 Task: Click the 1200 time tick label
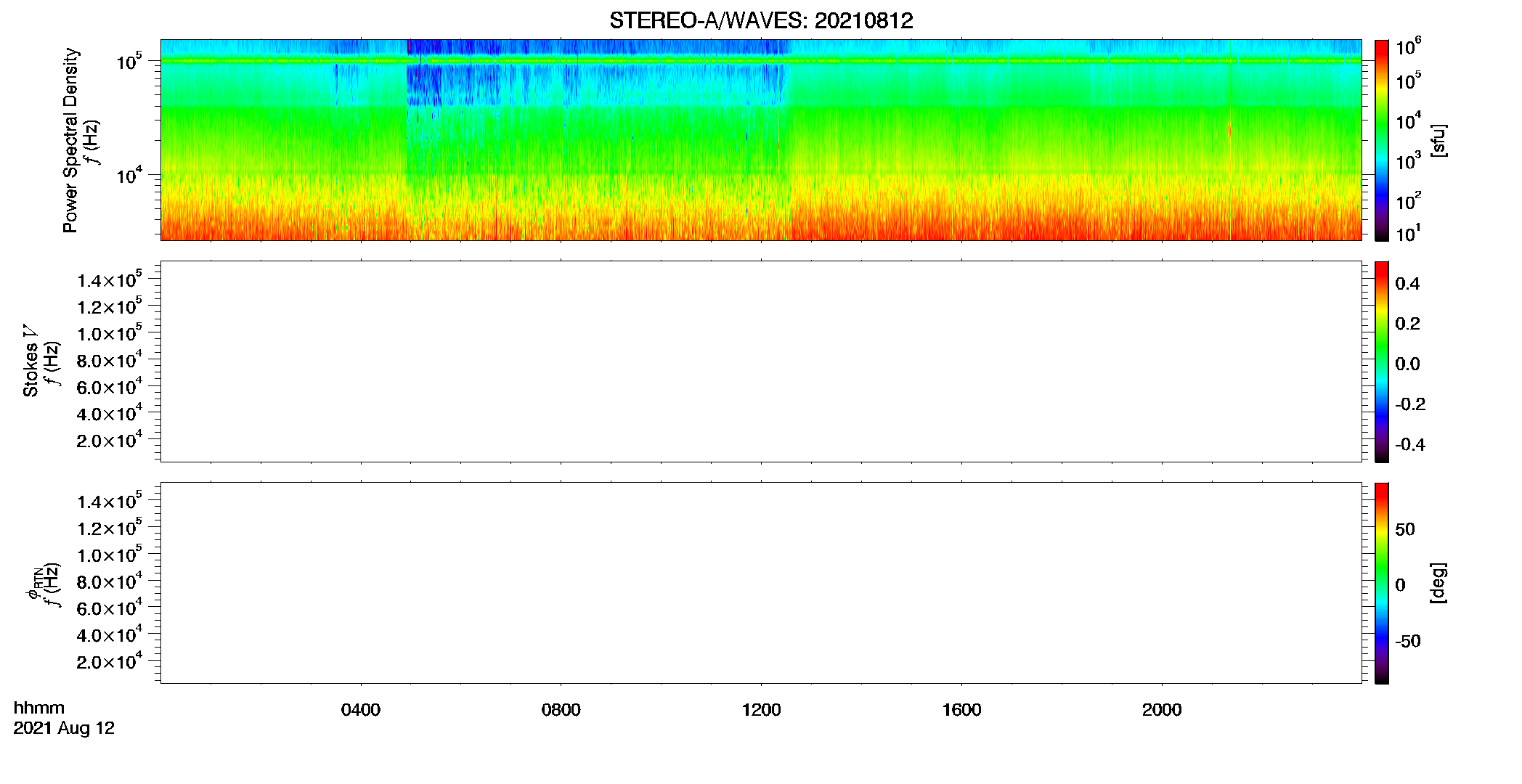[761, 710]
